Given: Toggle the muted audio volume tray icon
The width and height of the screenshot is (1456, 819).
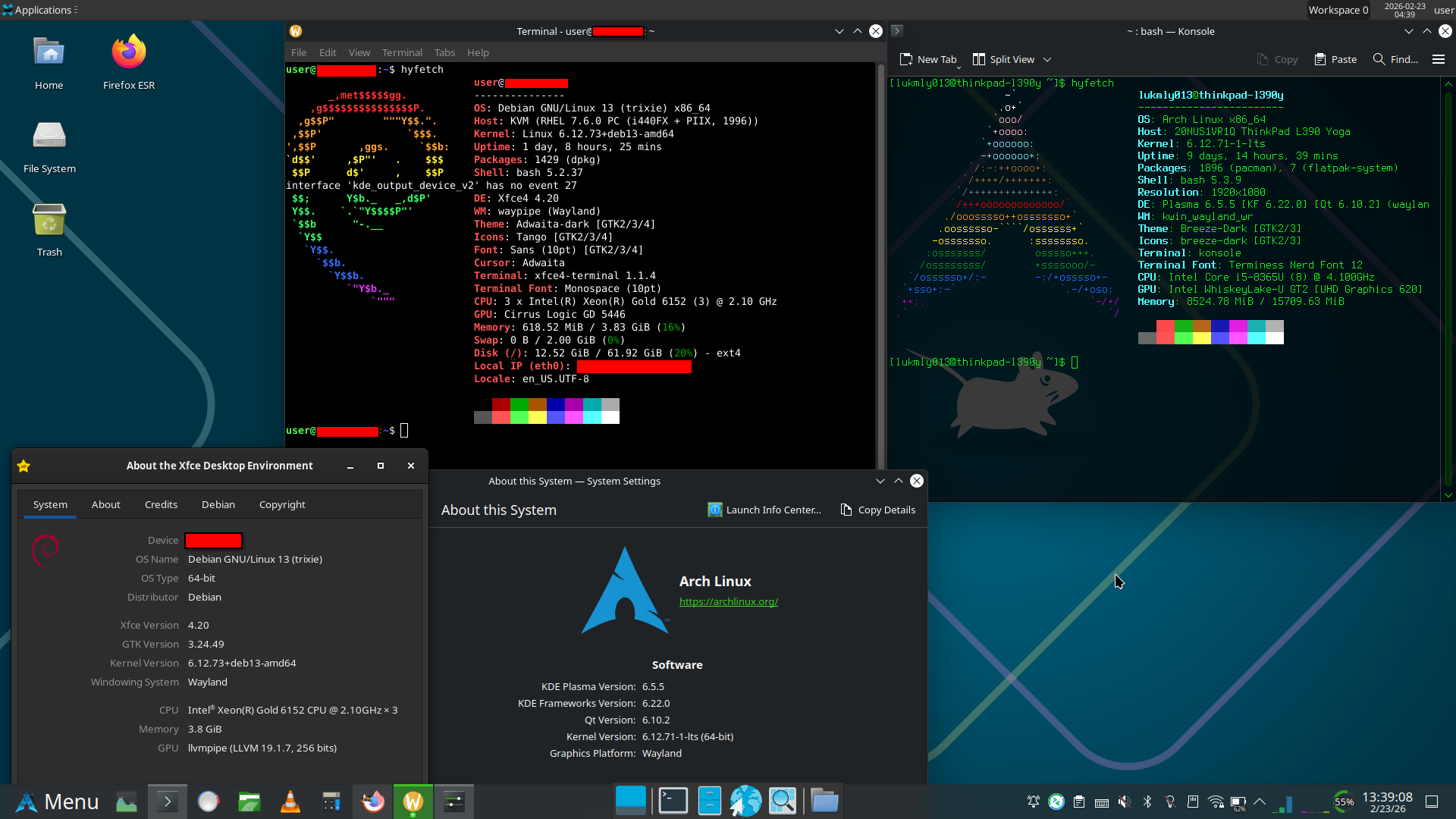Looking at the screenshot, I should pyautogui.click(x=1125, y=802).
